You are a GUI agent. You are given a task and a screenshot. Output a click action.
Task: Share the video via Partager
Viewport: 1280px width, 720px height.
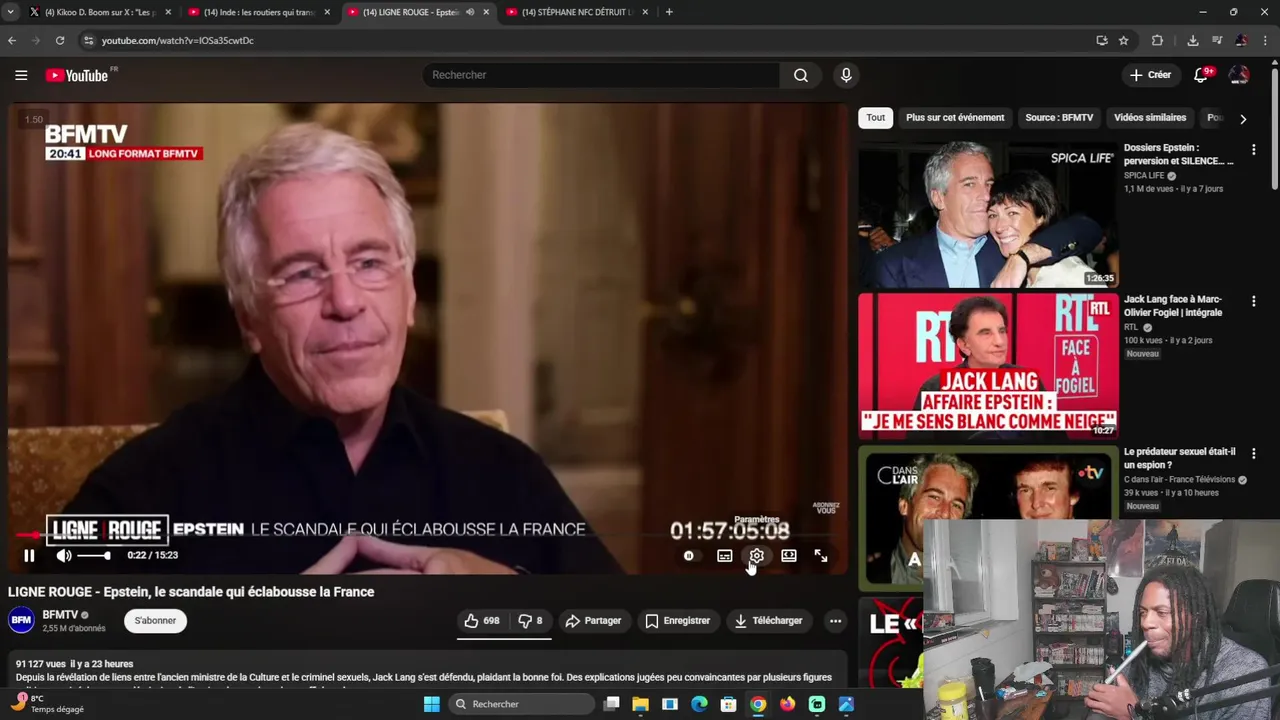point(593,621)
